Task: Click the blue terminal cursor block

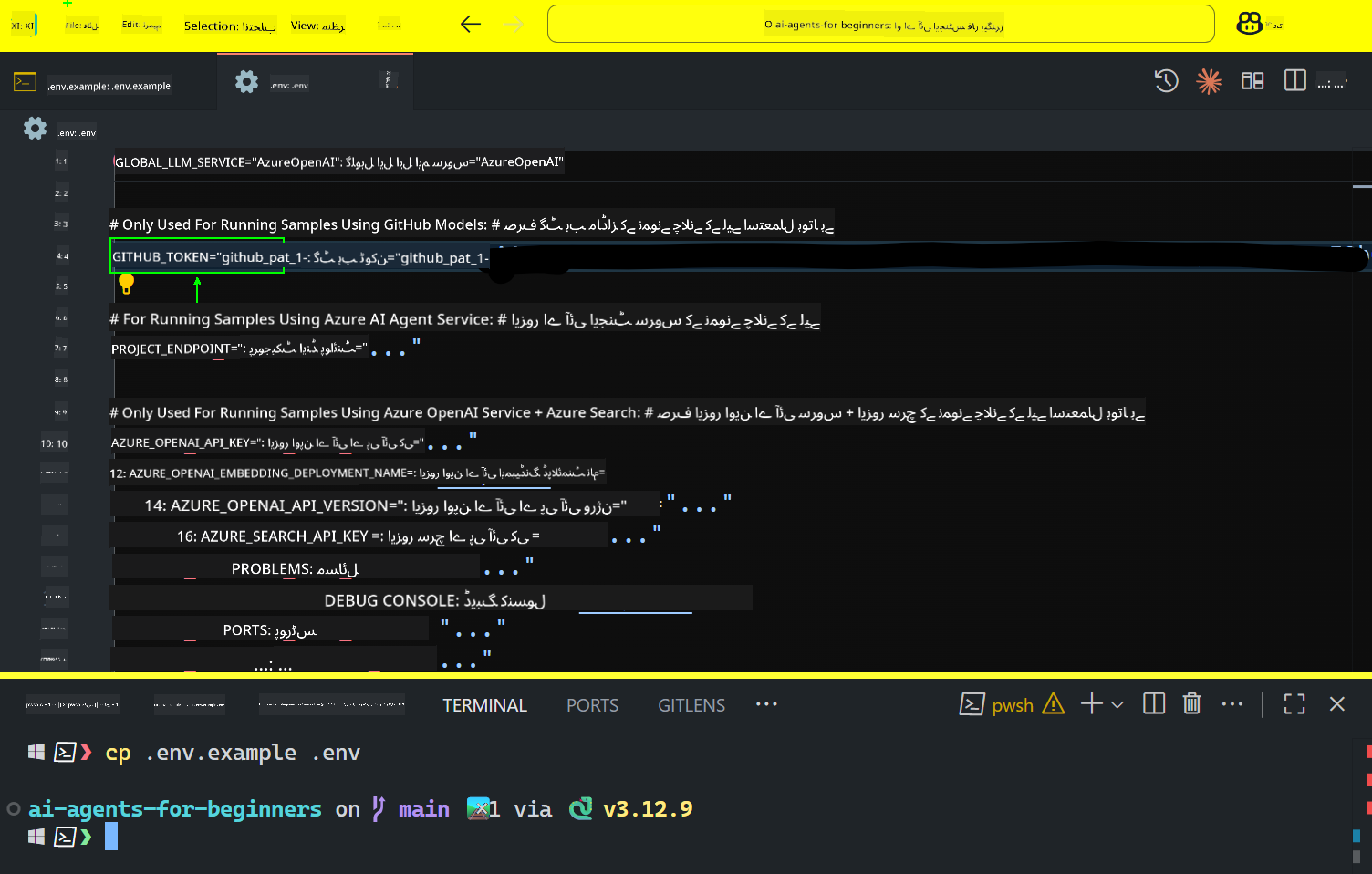Action: click(x=111, y=837)
